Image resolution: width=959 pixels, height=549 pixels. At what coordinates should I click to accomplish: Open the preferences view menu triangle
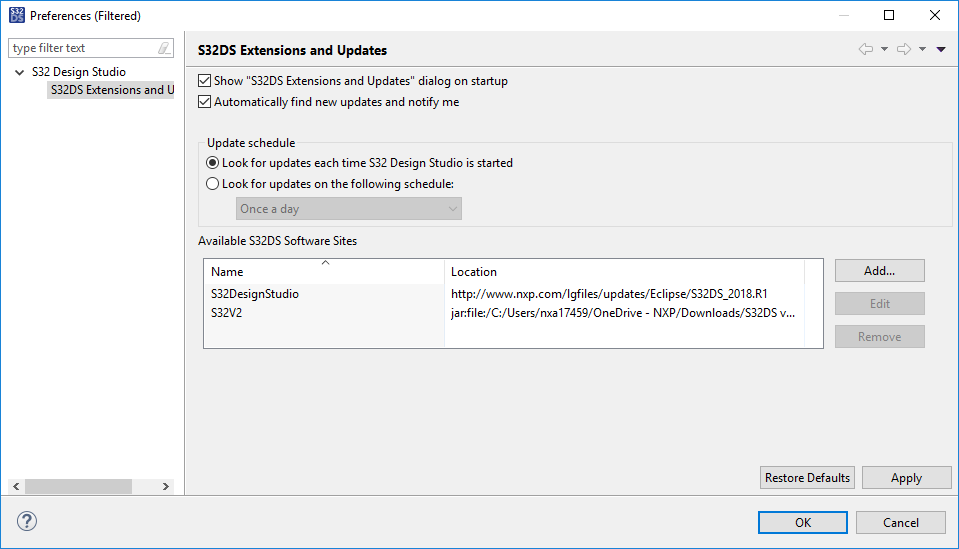[x=941, y=50]
